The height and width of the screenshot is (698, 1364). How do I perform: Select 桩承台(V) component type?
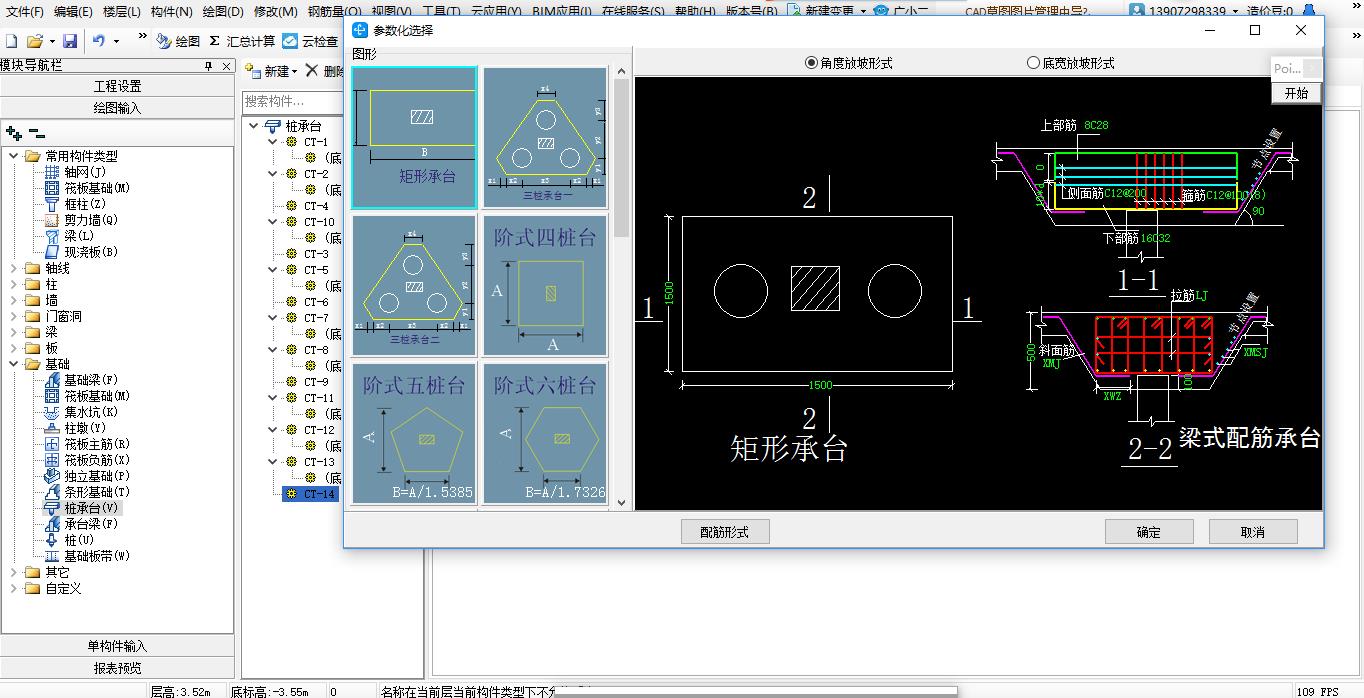coord(81,508)
